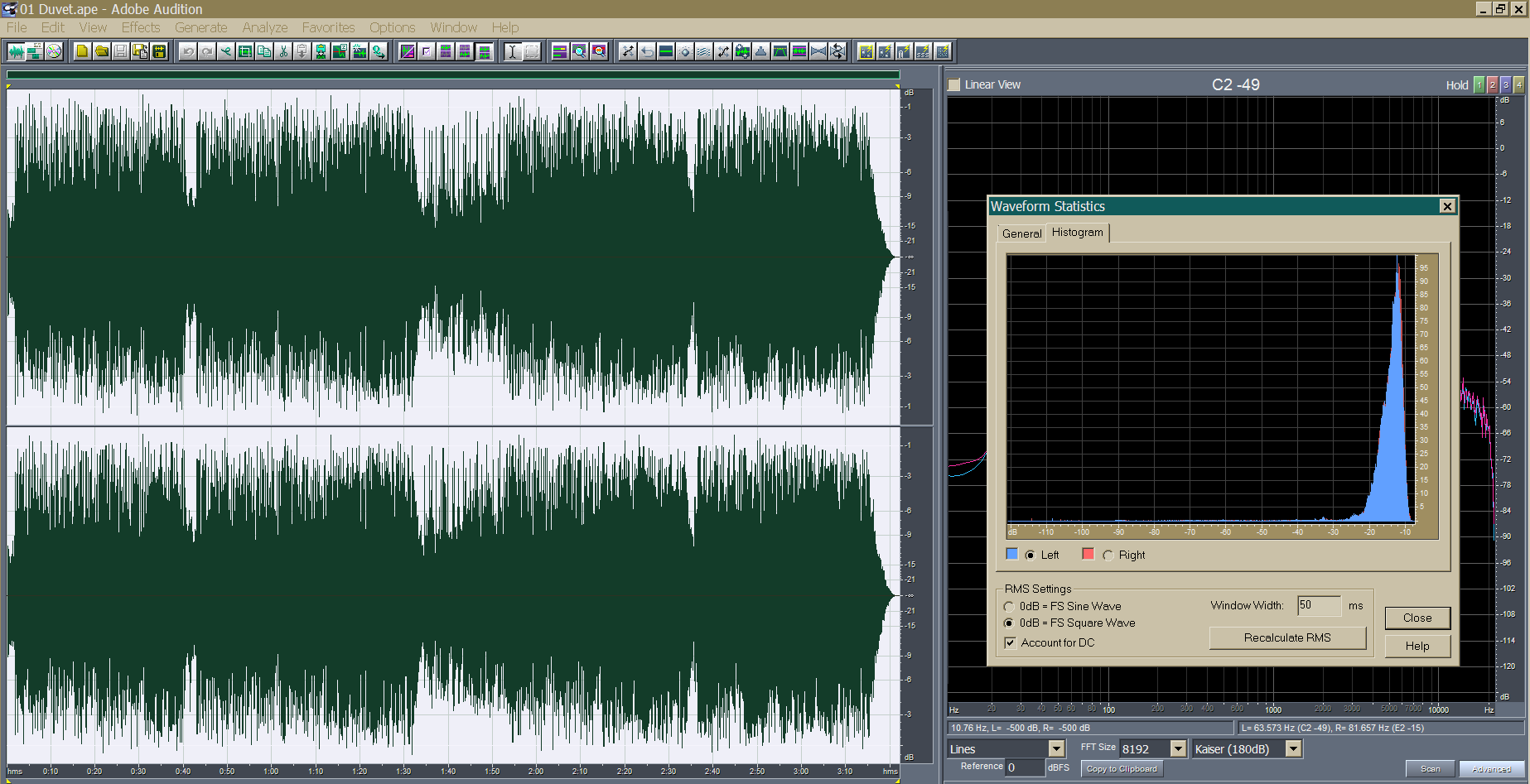The image size is (1530, 784).
Task: Open the Favorites menu
Action: click(x=328, y=27)
